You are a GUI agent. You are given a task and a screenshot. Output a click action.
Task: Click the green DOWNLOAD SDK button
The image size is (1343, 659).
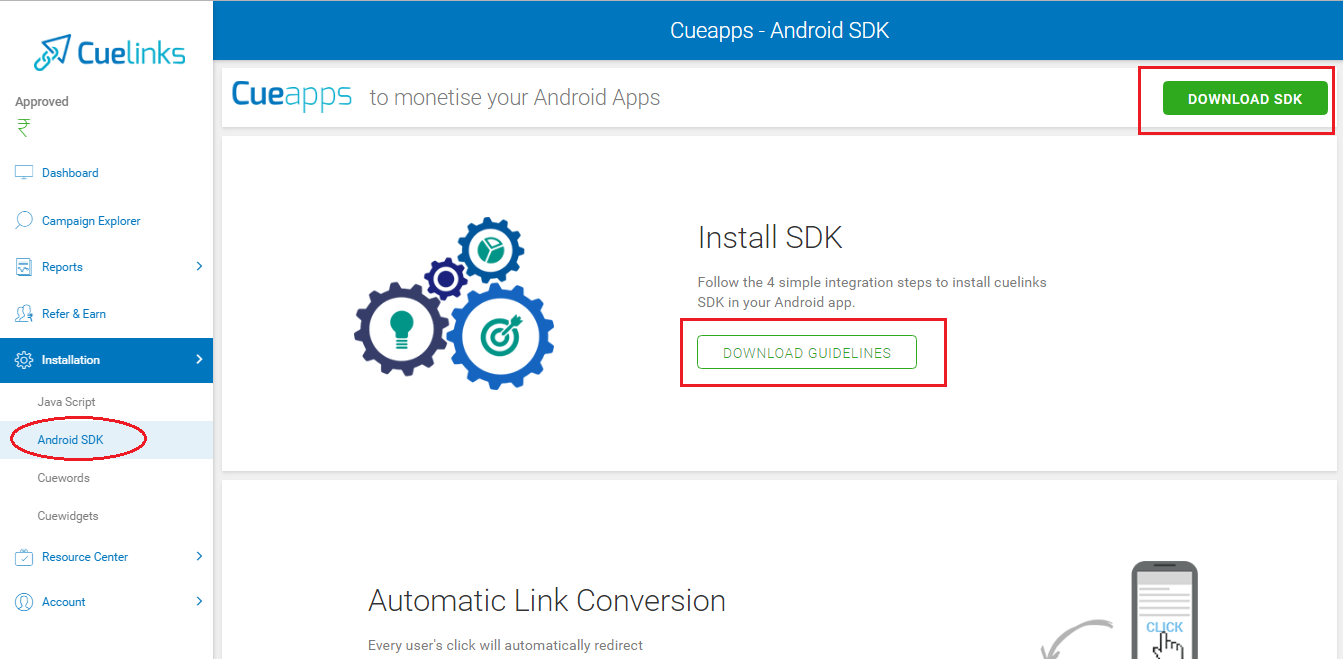point(1245,99)
